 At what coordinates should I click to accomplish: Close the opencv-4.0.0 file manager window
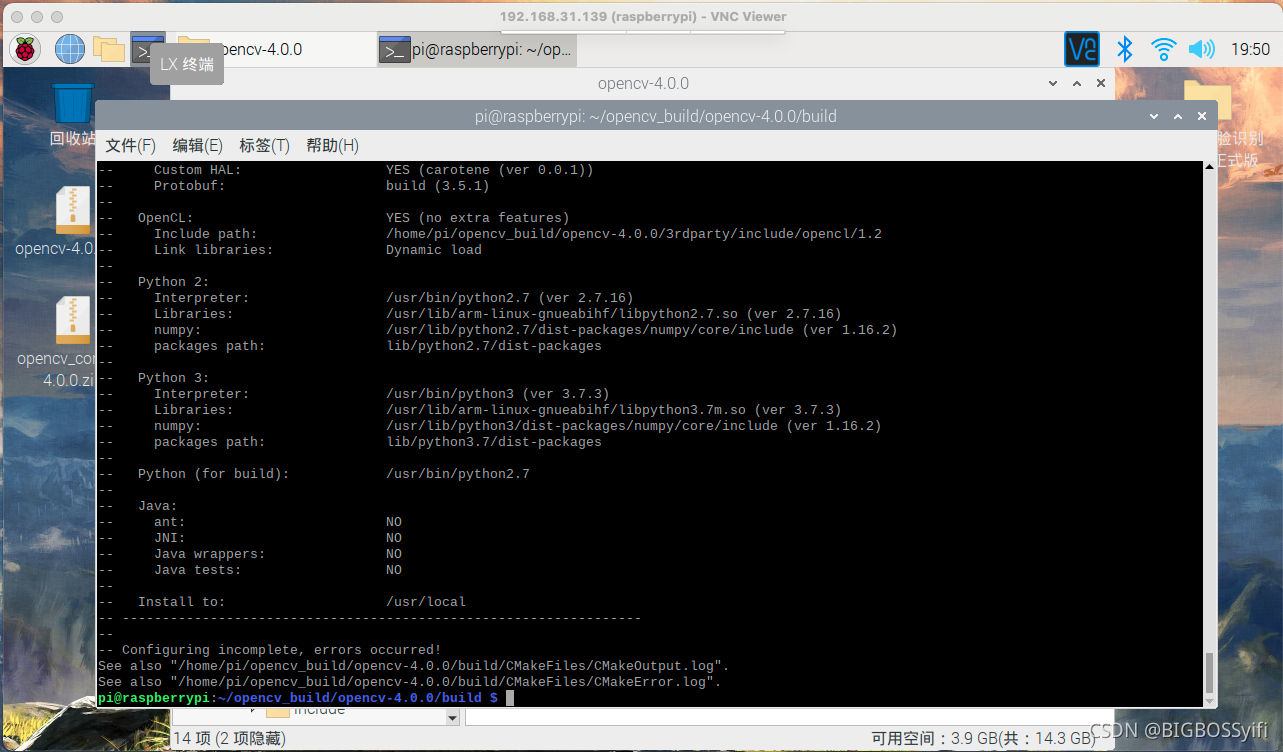pyautogui.click(x=1100, y=84)
